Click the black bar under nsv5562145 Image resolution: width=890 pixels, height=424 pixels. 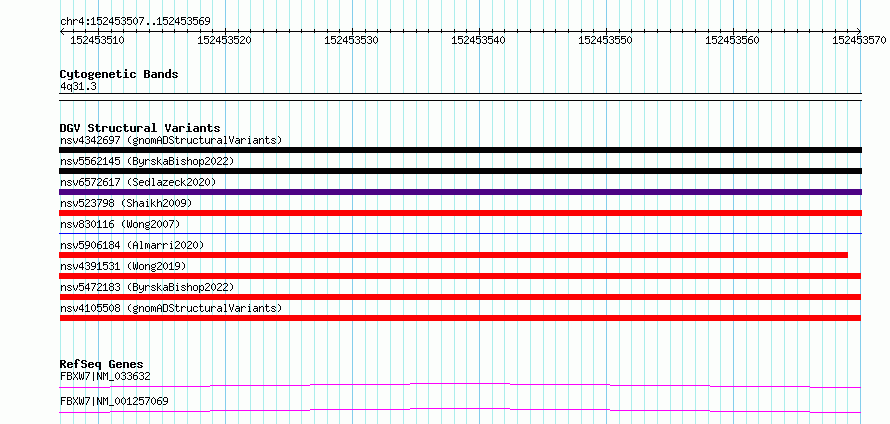pyautogui.click(x=460, y=171)
